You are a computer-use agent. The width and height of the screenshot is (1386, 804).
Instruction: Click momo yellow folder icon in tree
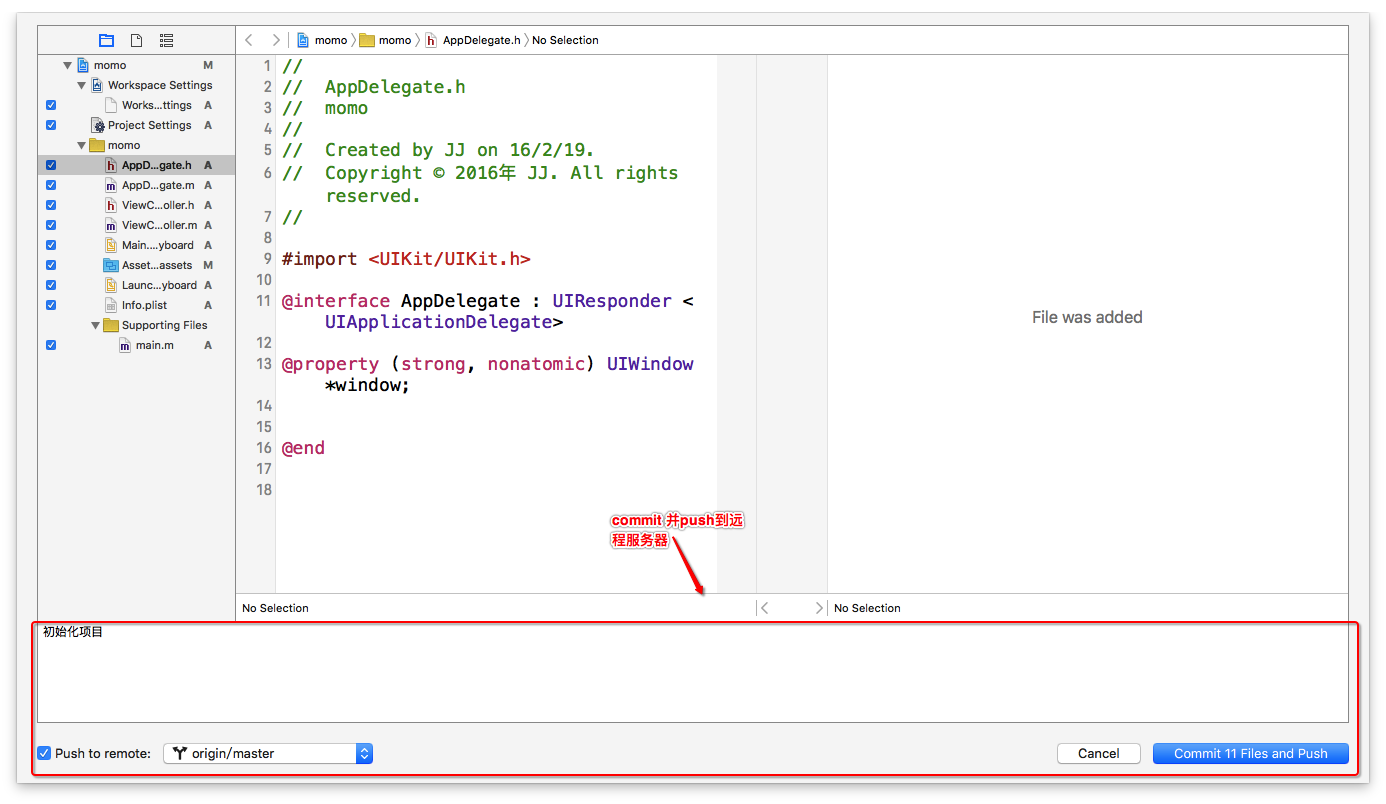pos(97,145)
